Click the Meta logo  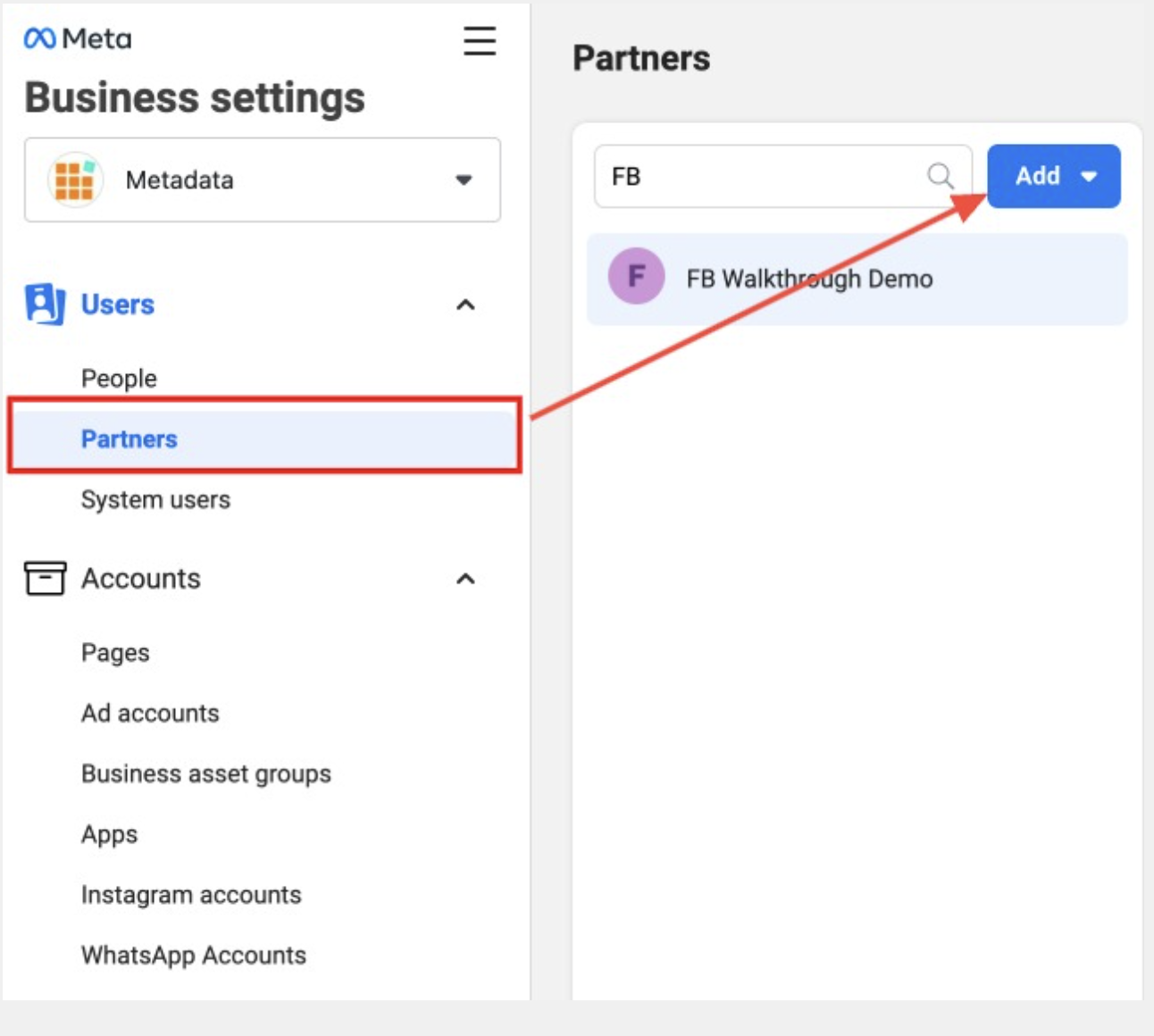[x=78, y=38]
